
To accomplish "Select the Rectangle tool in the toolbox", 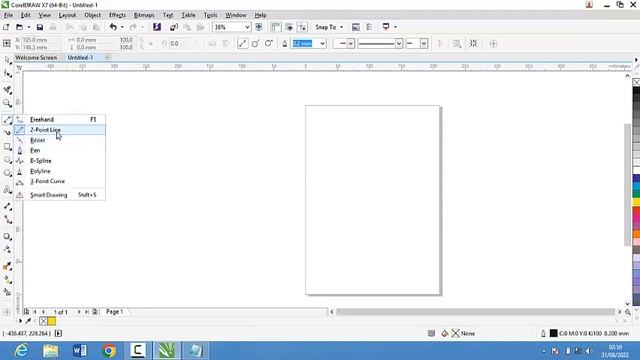I will (7, 147).
